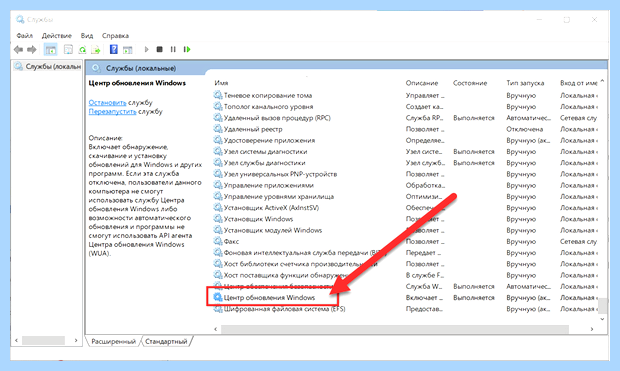
Task: Click the Export list toolbar icon
Action: [x=96, y=50]
